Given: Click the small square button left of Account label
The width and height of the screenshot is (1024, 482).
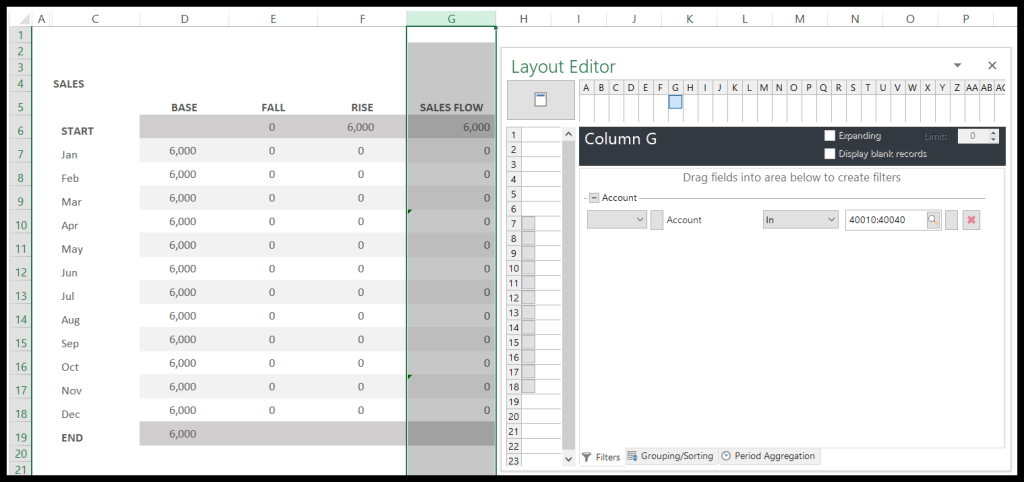Looking at the screenshot, I should click(x=657, y=220).
